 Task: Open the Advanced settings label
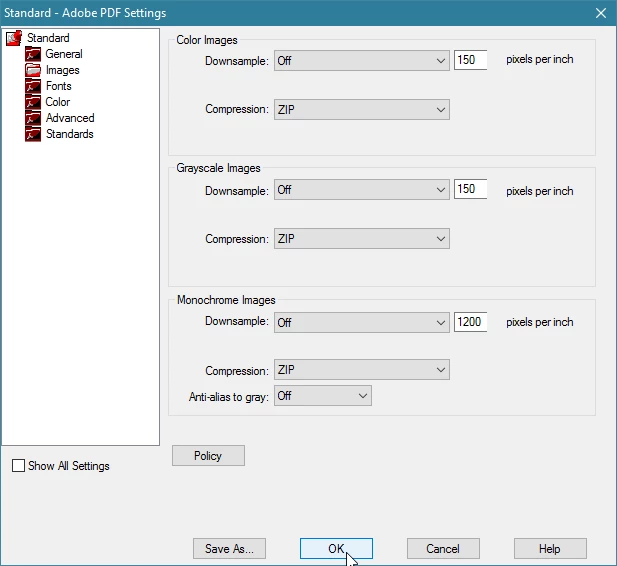coord(70,118)
